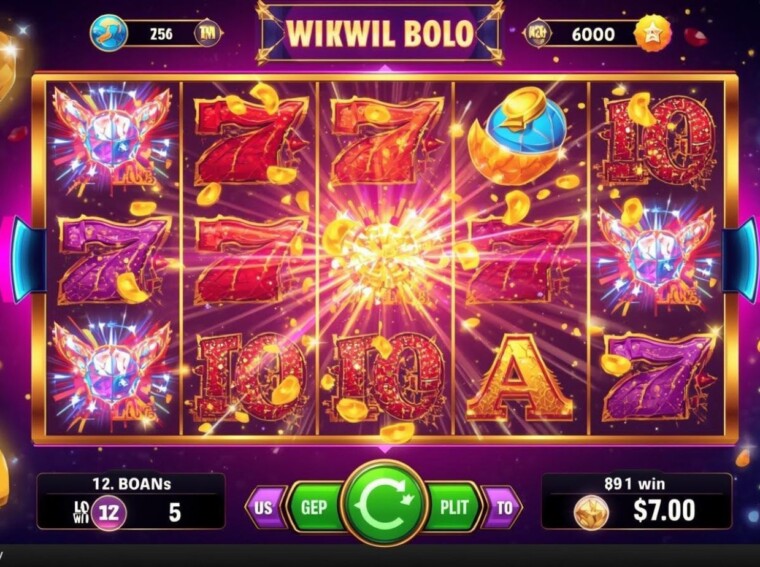This screenshot has height=567, width=760.
Task: Click the gold star icon beside 6000
Action: coord(654,33)
